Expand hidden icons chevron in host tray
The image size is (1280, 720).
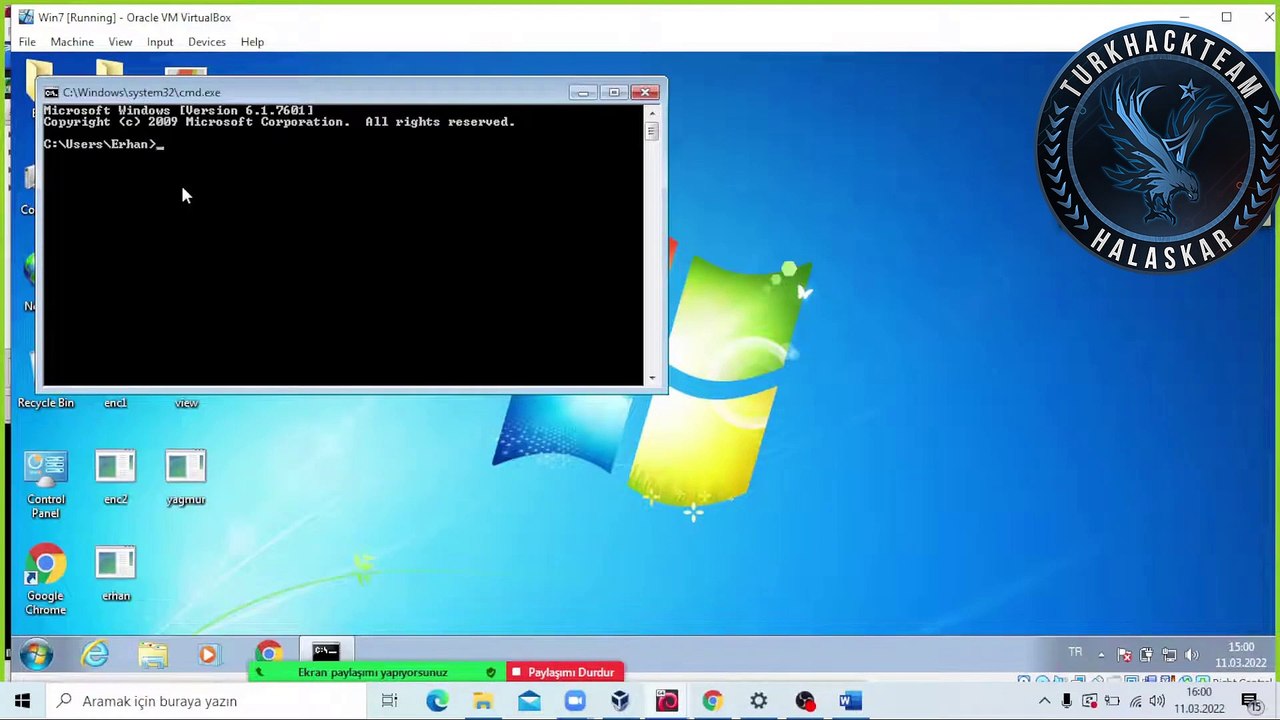1044,701
